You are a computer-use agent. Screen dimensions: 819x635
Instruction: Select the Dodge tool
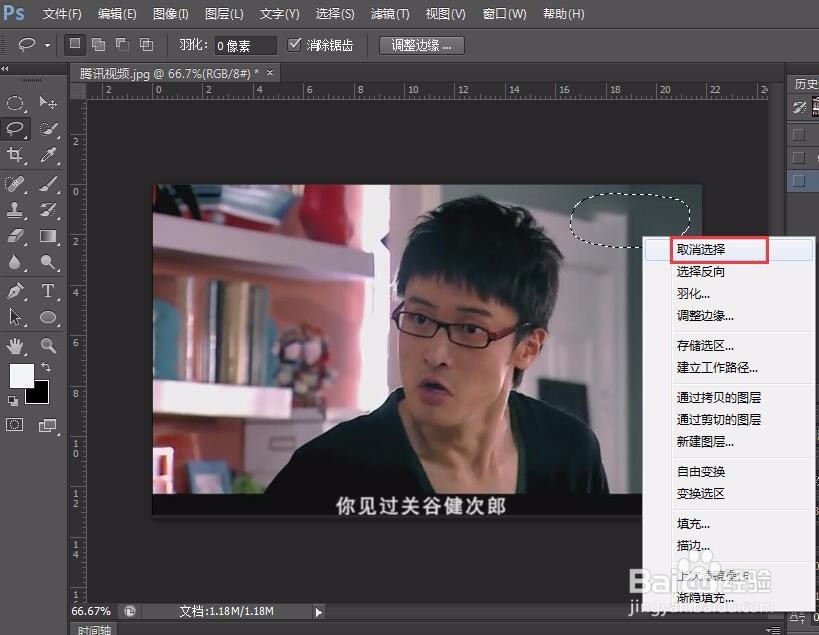coord(48,262)
